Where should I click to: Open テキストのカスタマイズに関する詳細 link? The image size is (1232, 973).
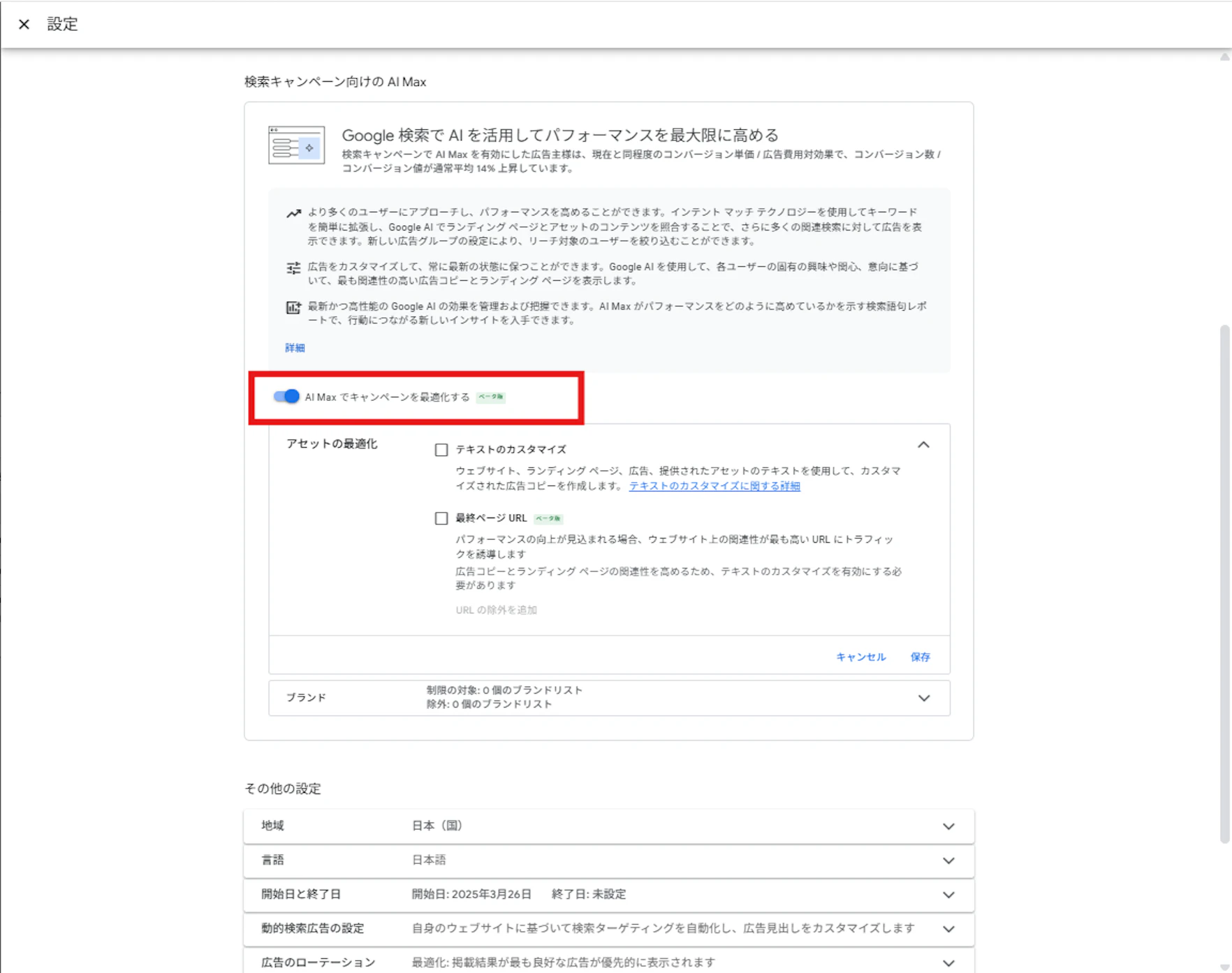[x=714, y=486]
